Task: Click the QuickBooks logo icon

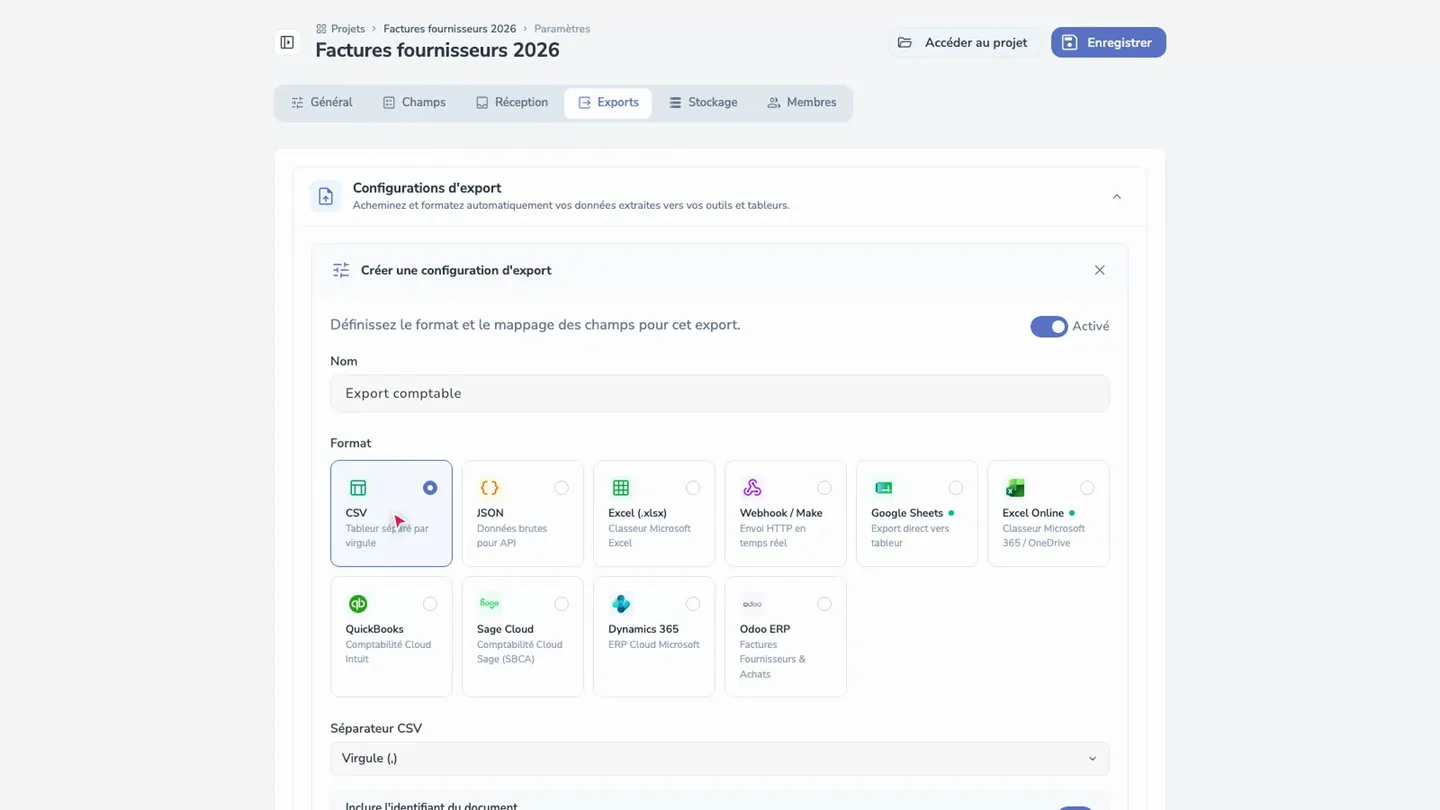Action: pyautogui.click(x=358, y=604)
